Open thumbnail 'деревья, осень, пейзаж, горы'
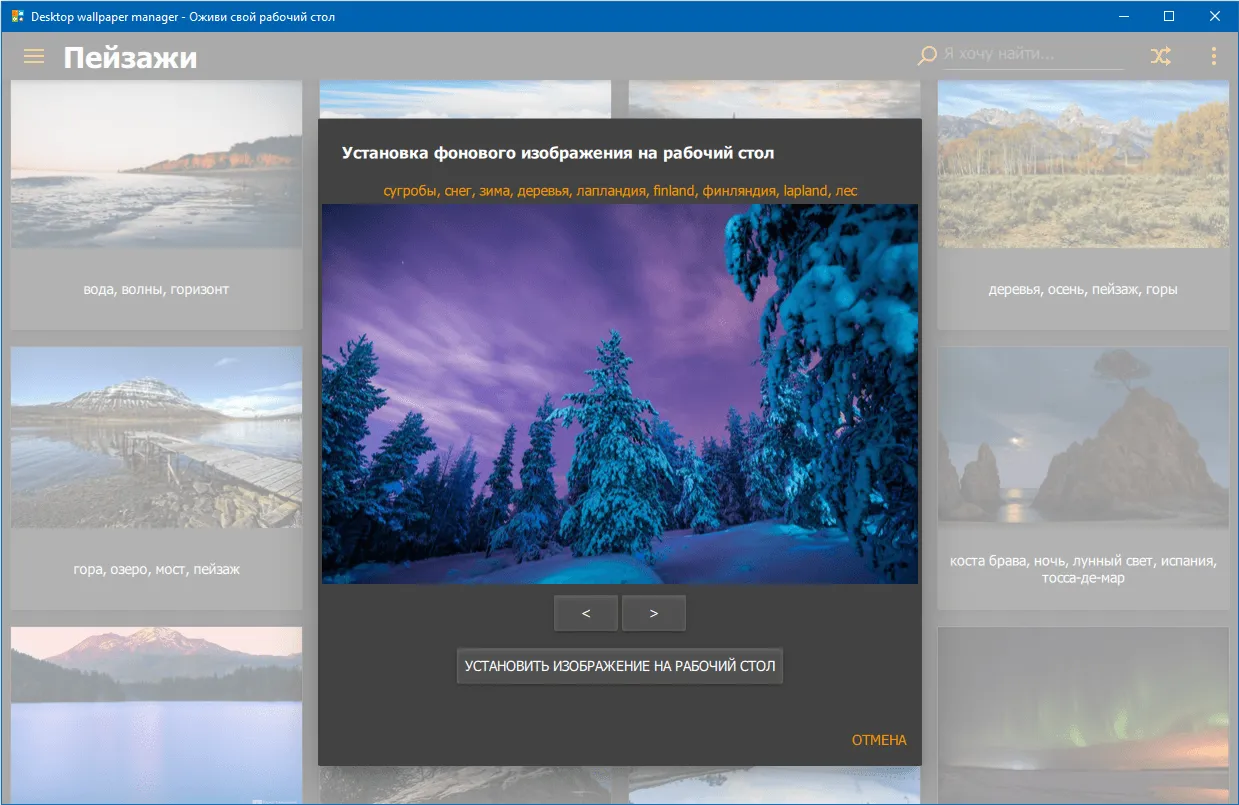1239x805 pixels. pyautogui.click(x=1083, y=165)
